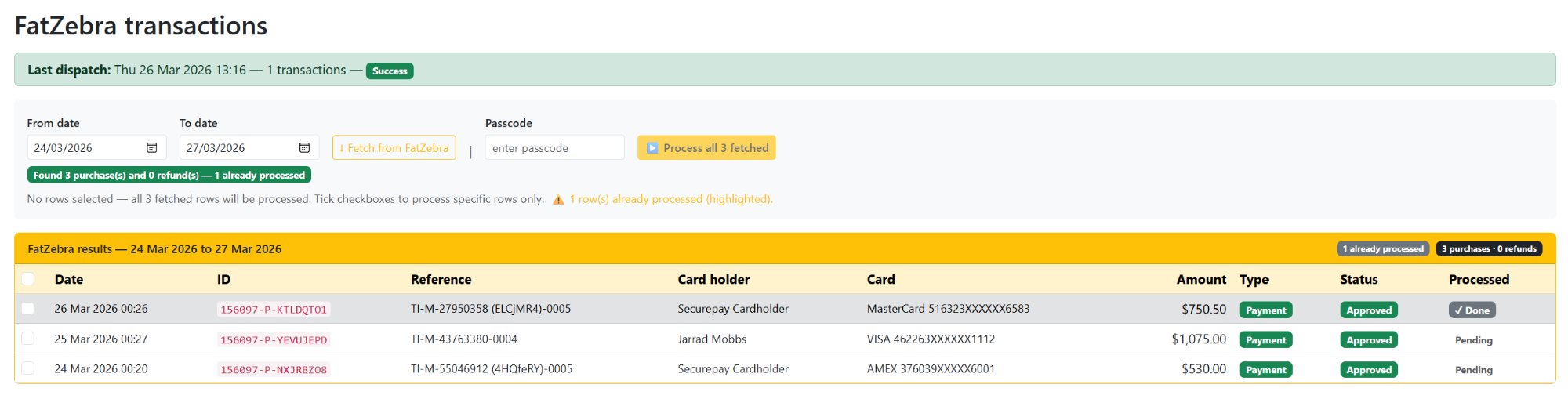Open the To date calendar picker icon

pyautogui.click(x=304, y=148)
